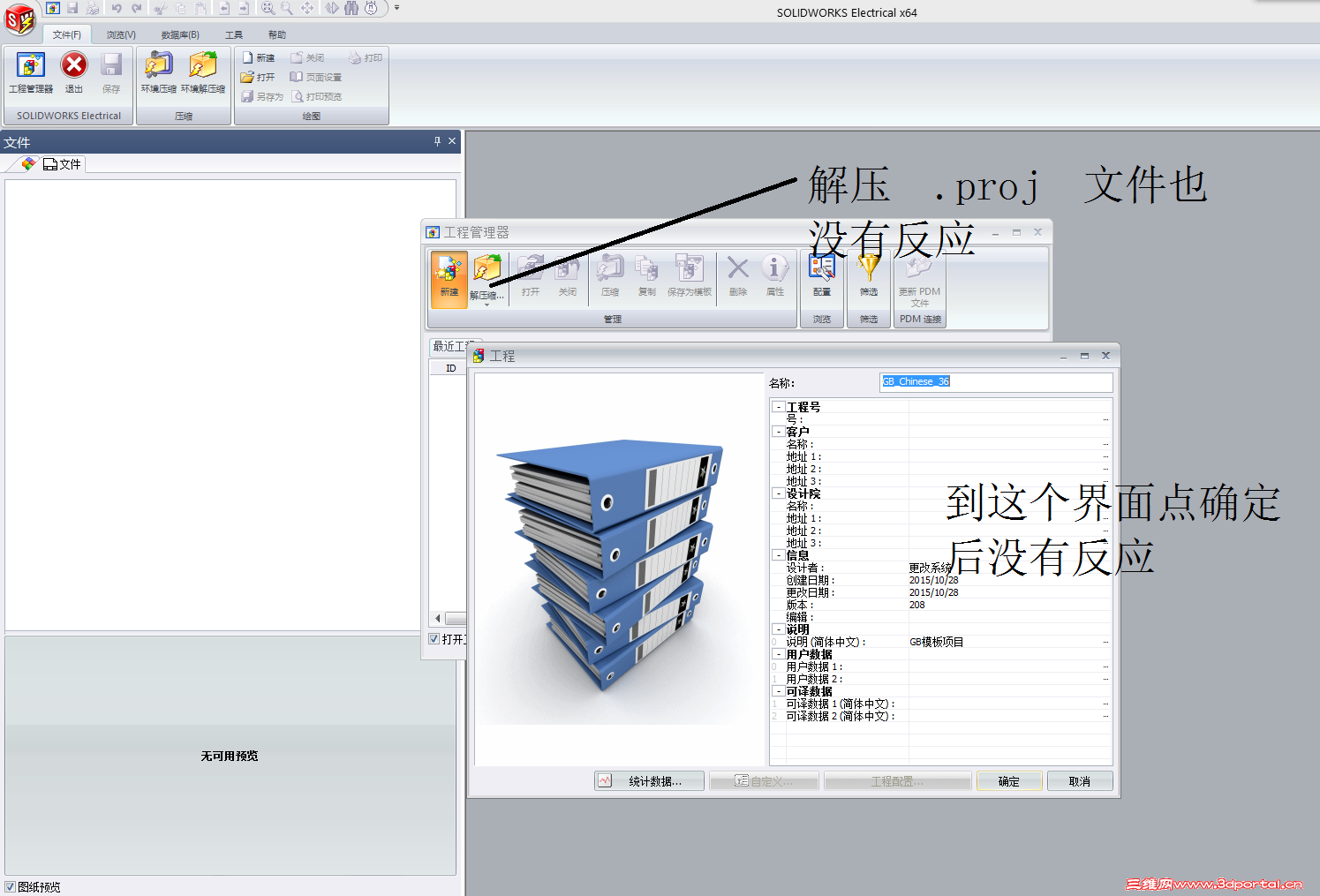
Task: Click the ID column header in 工程管理器
Action: (x=450, y=368)
